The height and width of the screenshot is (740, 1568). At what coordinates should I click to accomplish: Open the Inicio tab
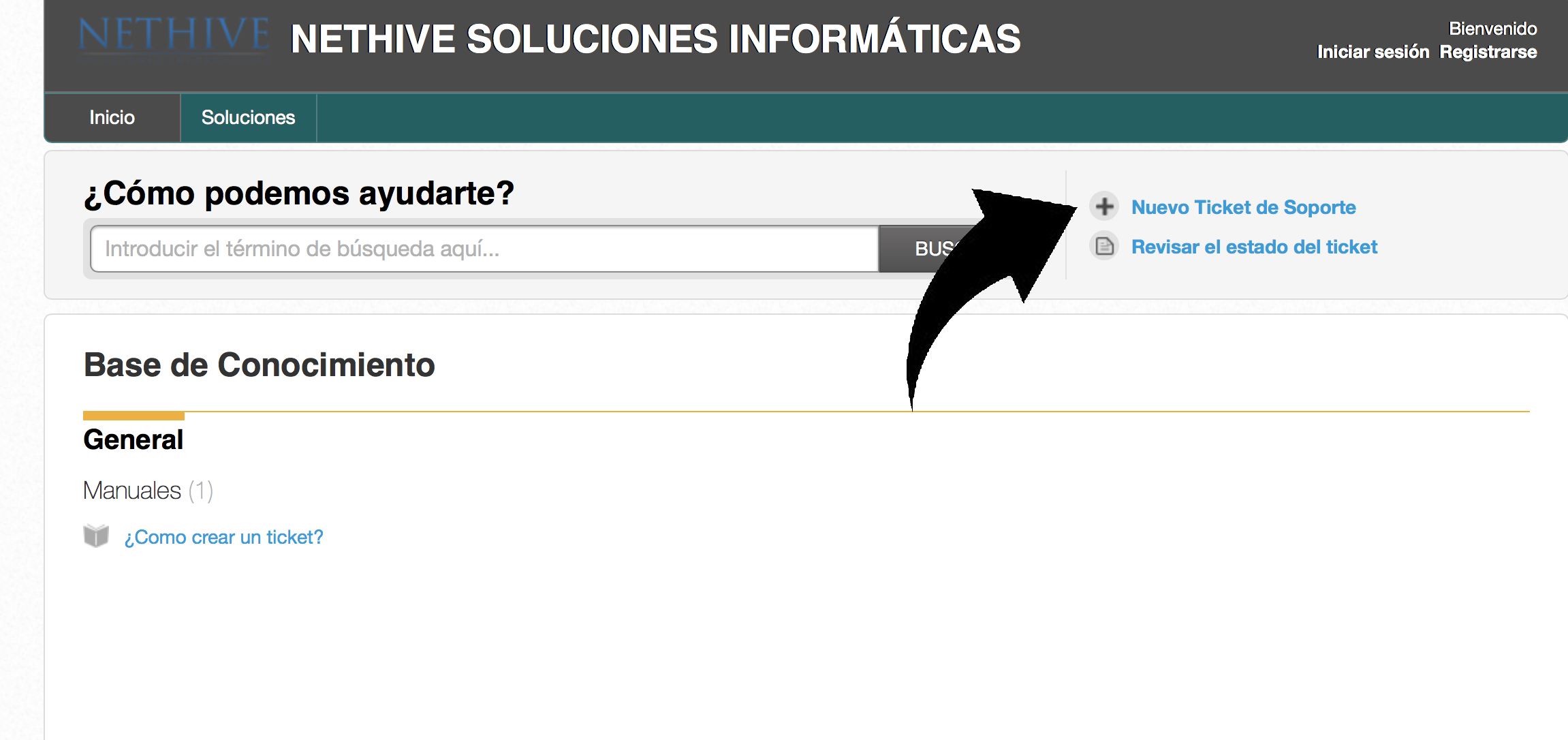pyautogui.click(x=112, y=117)
